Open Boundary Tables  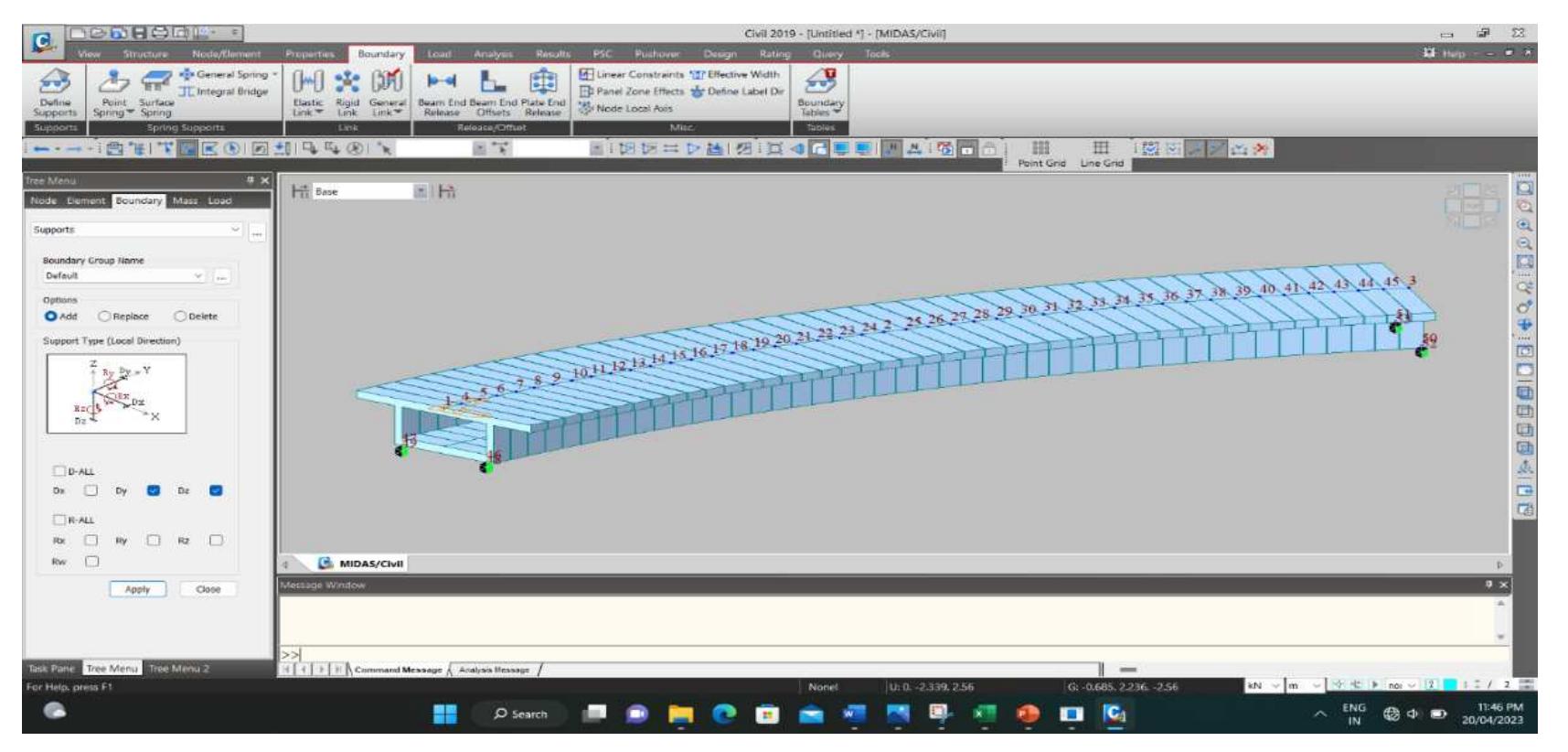pyautogui.click(x=819, y=94)
